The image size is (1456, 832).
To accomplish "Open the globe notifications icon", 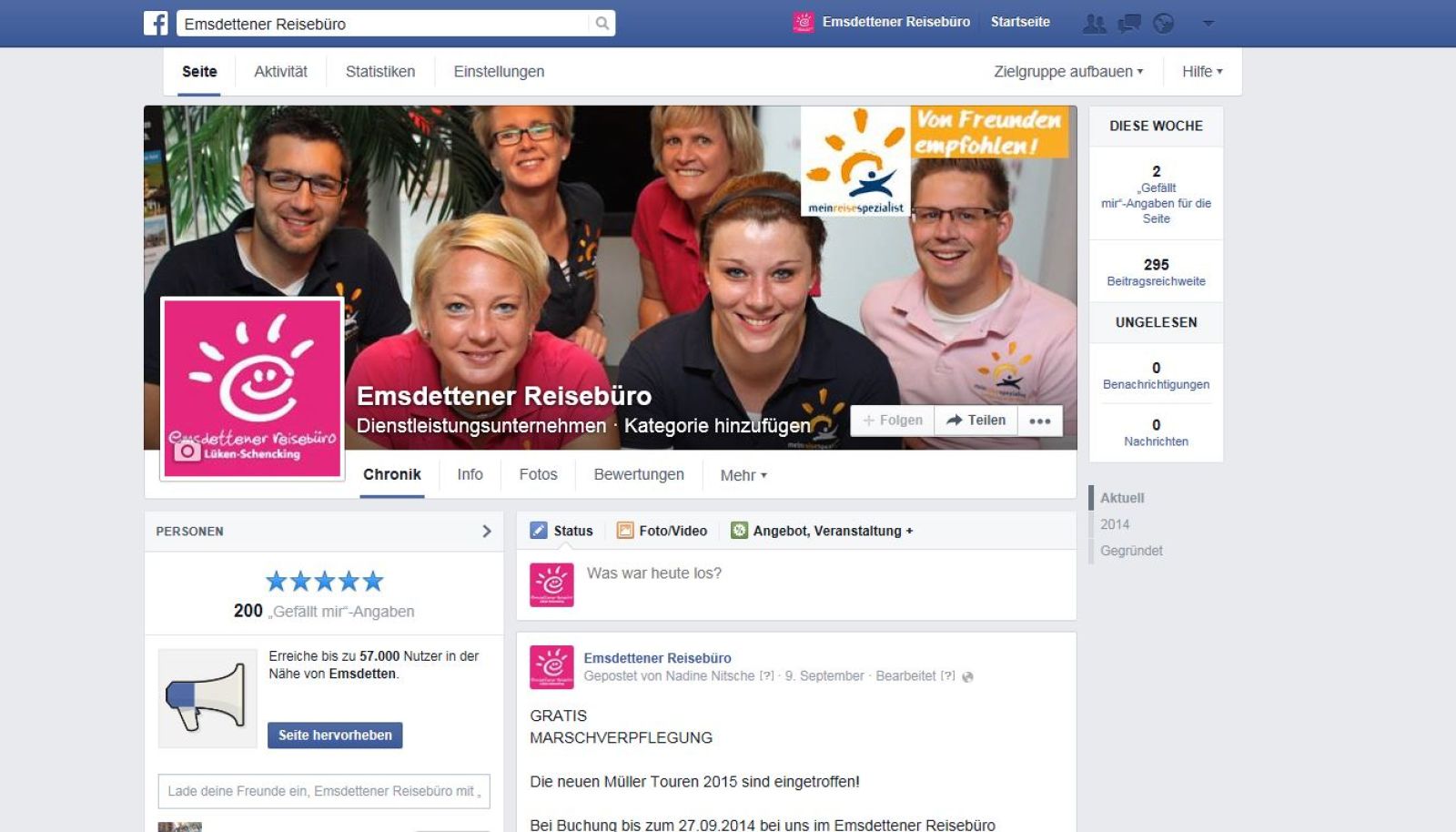I will pyautogui.click(x=1163, y=23).
